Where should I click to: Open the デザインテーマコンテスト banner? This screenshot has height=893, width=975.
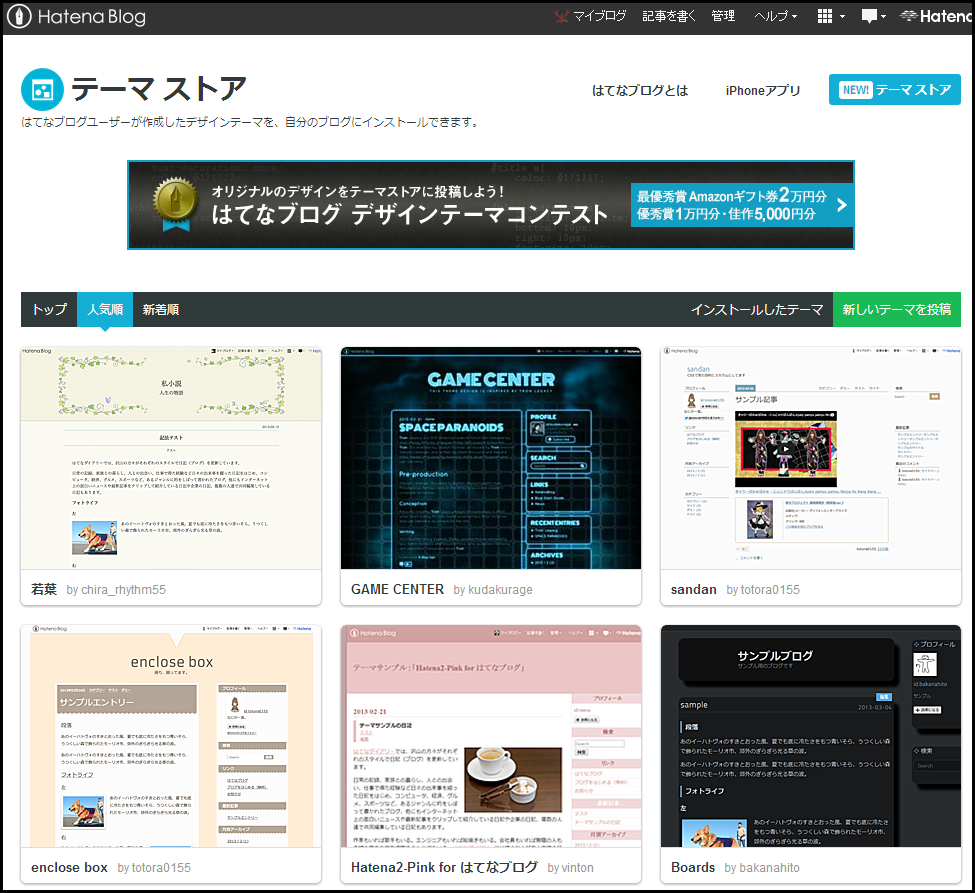[491, 205]
